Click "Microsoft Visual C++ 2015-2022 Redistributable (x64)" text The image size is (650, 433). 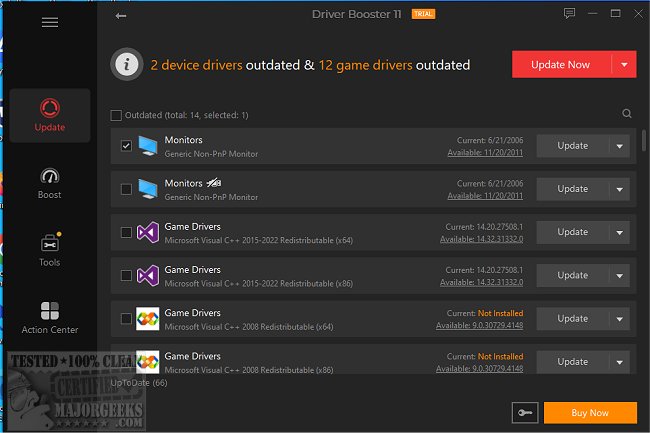[x=259, y=240]
